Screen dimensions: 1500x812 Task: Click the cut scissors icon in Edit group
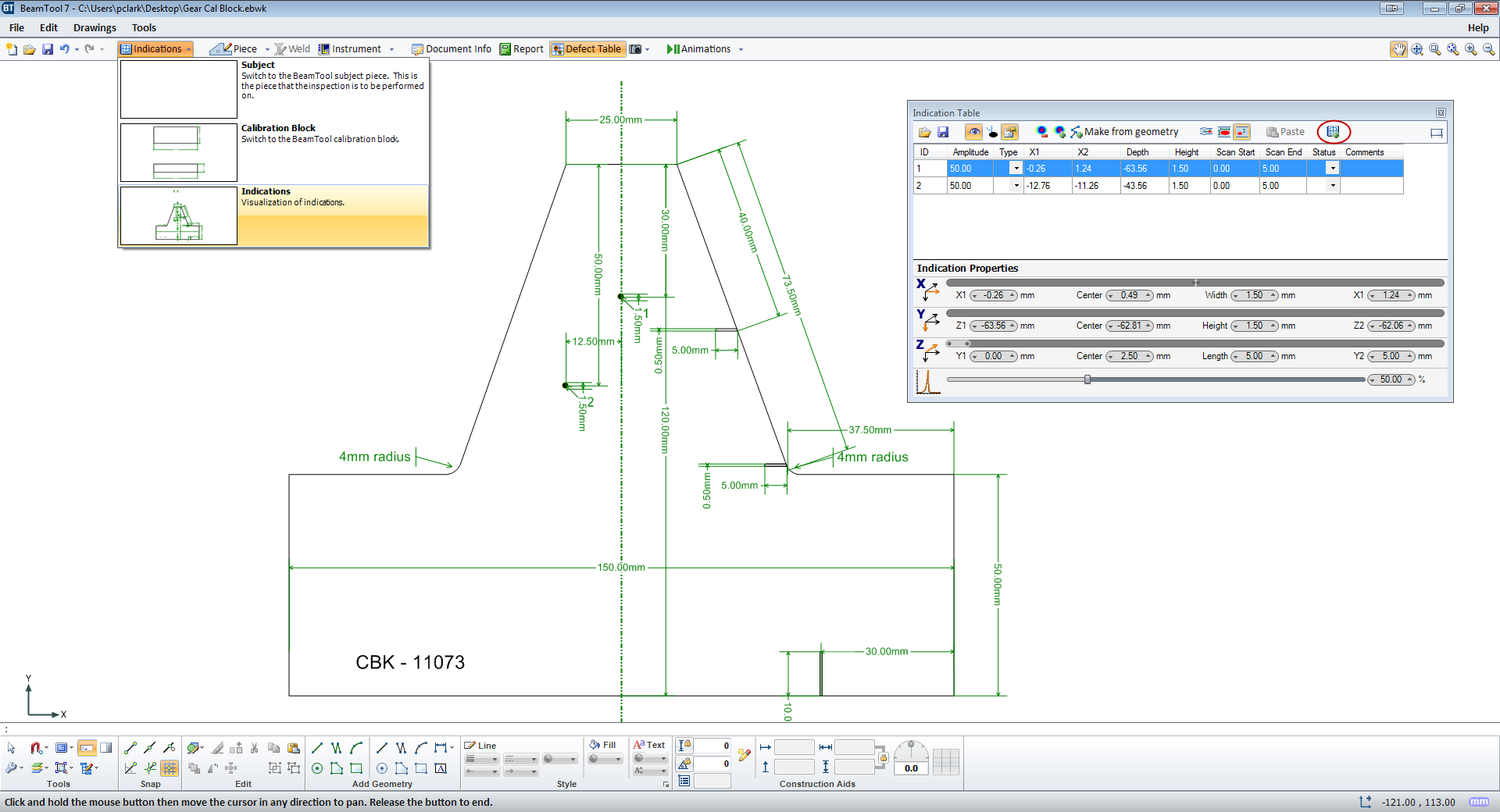point(254,748)
